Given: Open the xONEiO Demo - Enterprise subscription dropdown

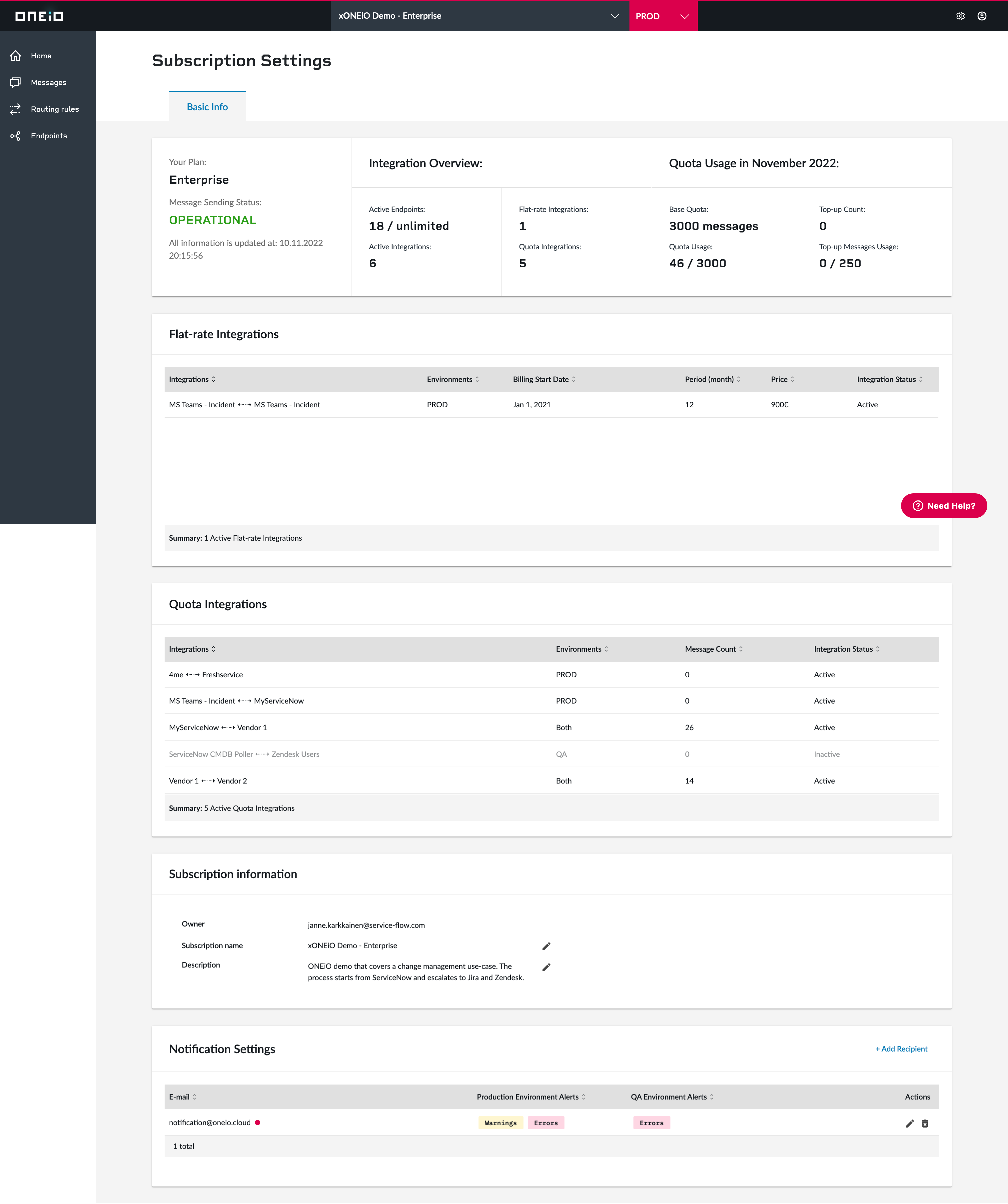Looking at the screenshot, I should 480,16.
